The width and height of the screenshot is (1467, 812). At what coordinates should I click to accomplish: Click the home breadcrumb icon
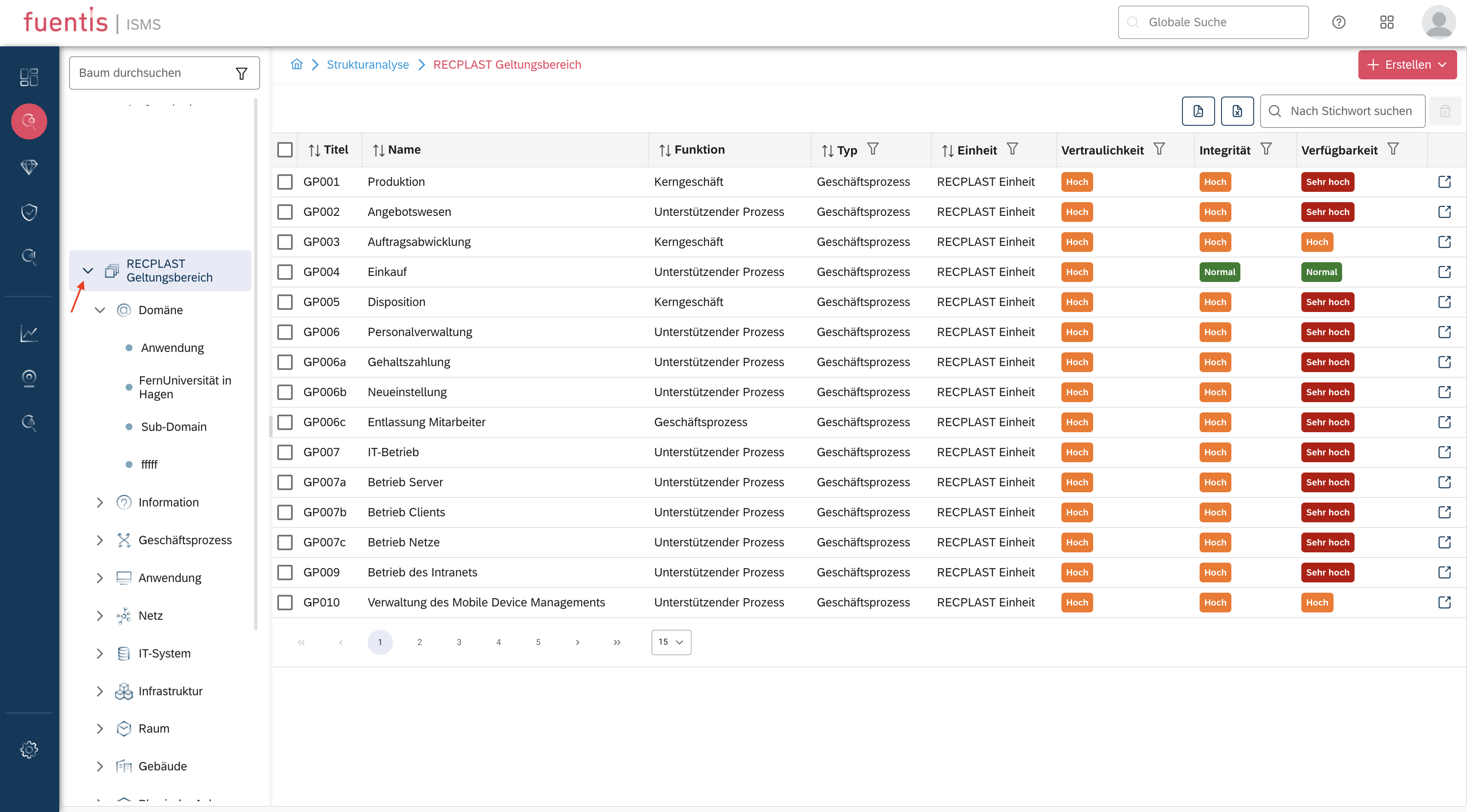296,64
